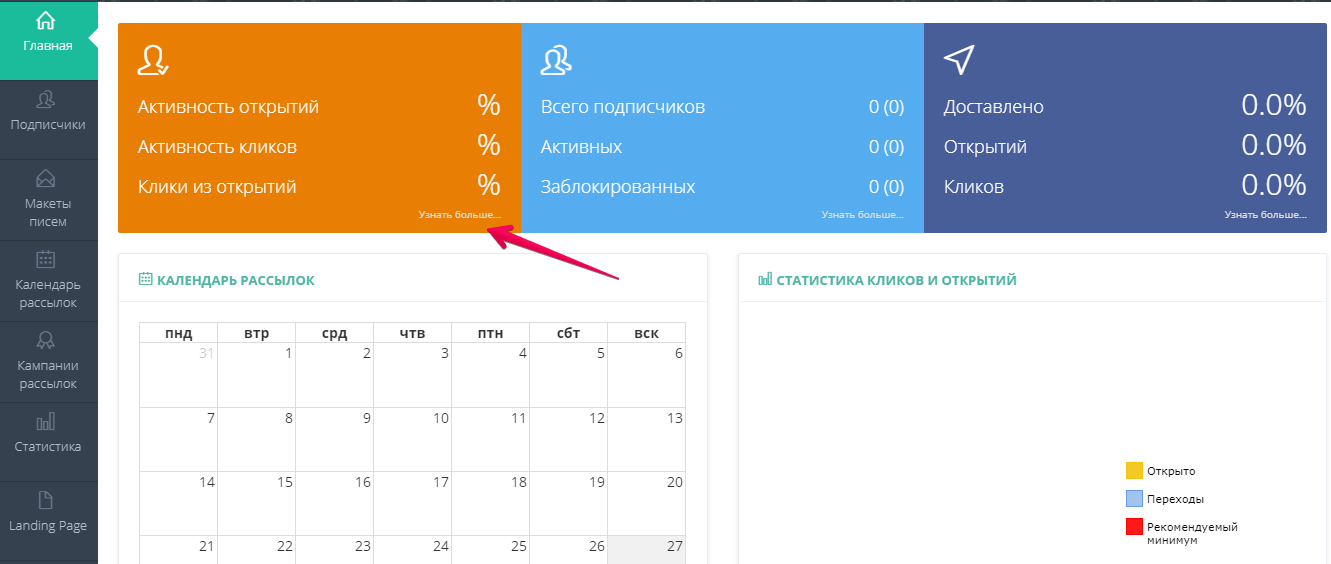This screenshot has height=564, width=1331.
Task: Click the blue Переходы legend swatch
Action: click(1134, 498)
